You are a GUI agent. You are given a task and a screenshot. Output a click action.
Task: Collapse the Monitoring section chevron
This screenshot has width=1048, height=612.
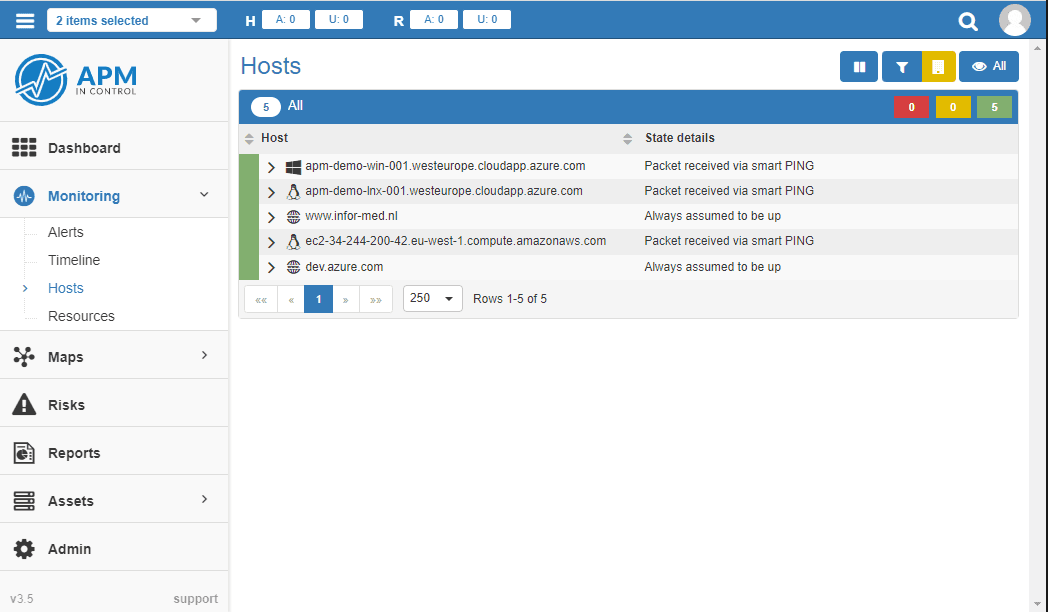205,194
